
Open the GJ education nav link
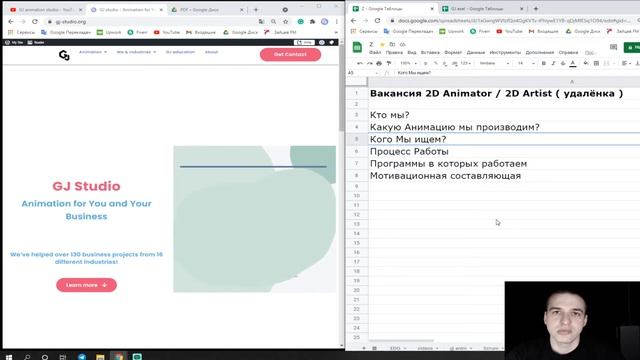pyautogui.click(x=180, y=52)
